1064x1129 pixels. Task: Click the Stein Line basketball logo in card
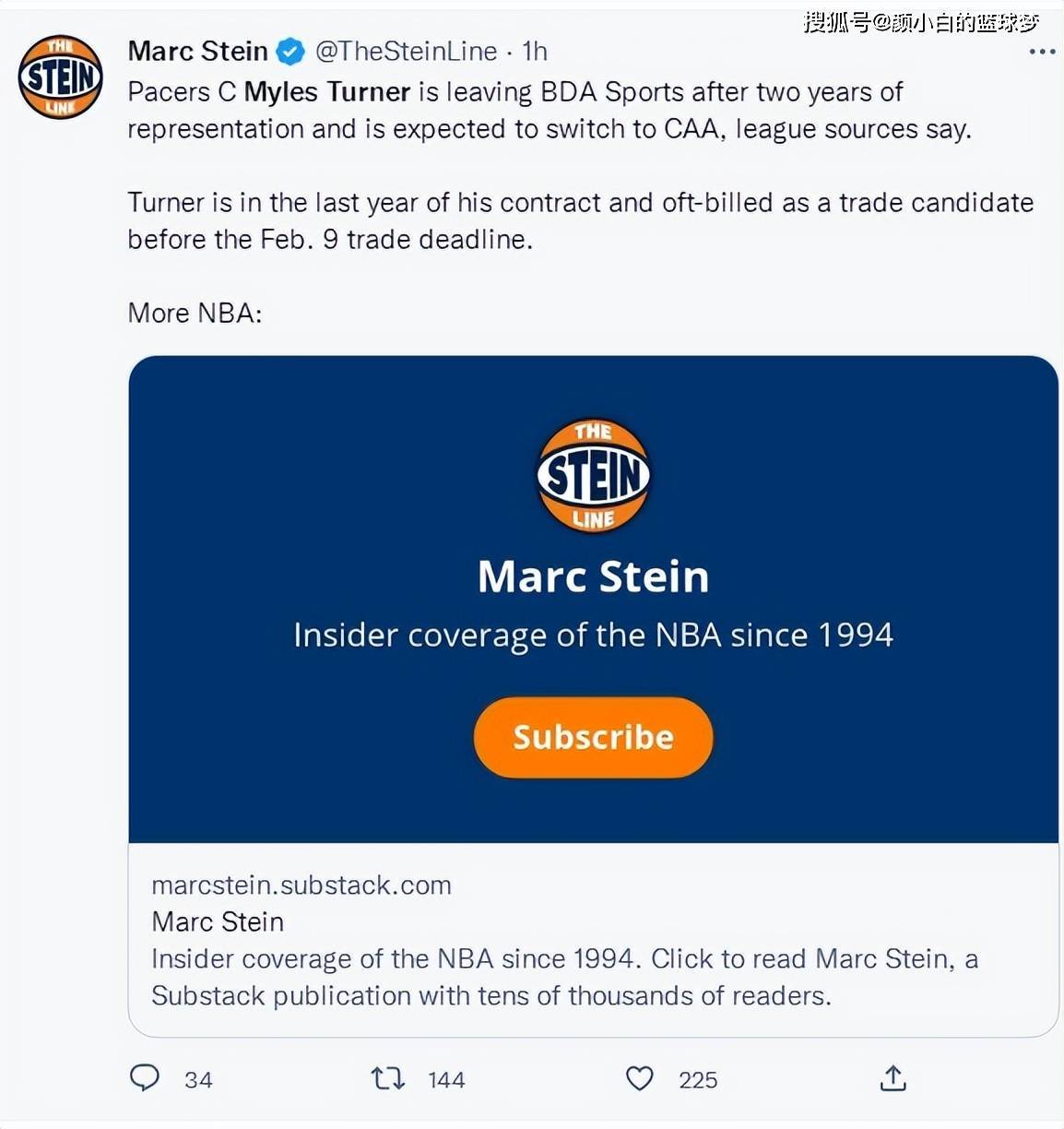coord(593,476)
